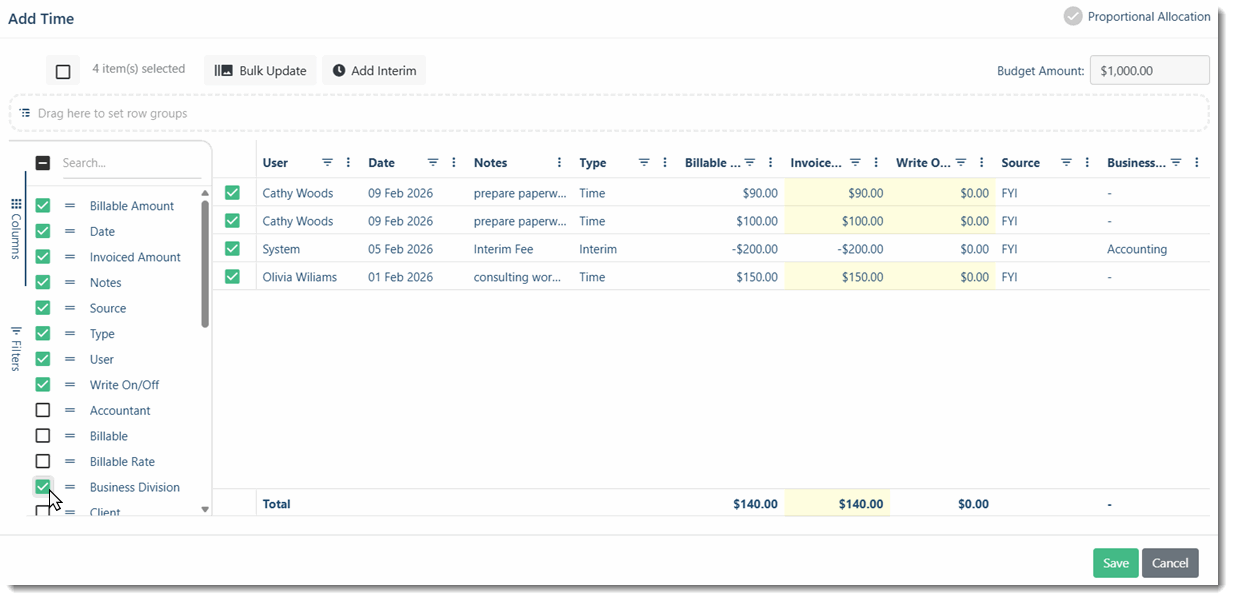Click the filter icon in Invoiced column header

pyautogui.click(x=855, y=163)
